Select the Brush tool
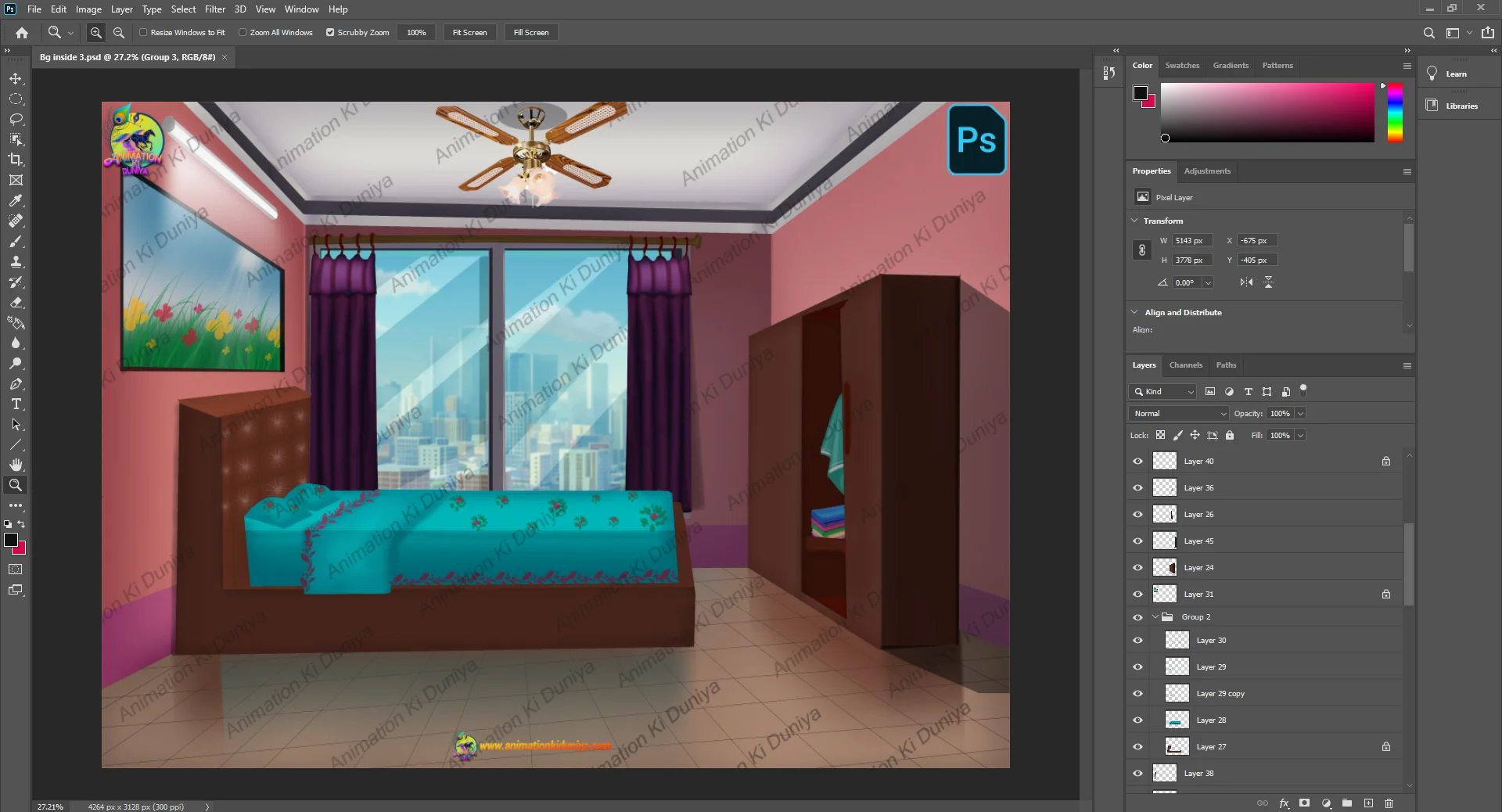Screen dimensions: 1502x812 [16, 242]
